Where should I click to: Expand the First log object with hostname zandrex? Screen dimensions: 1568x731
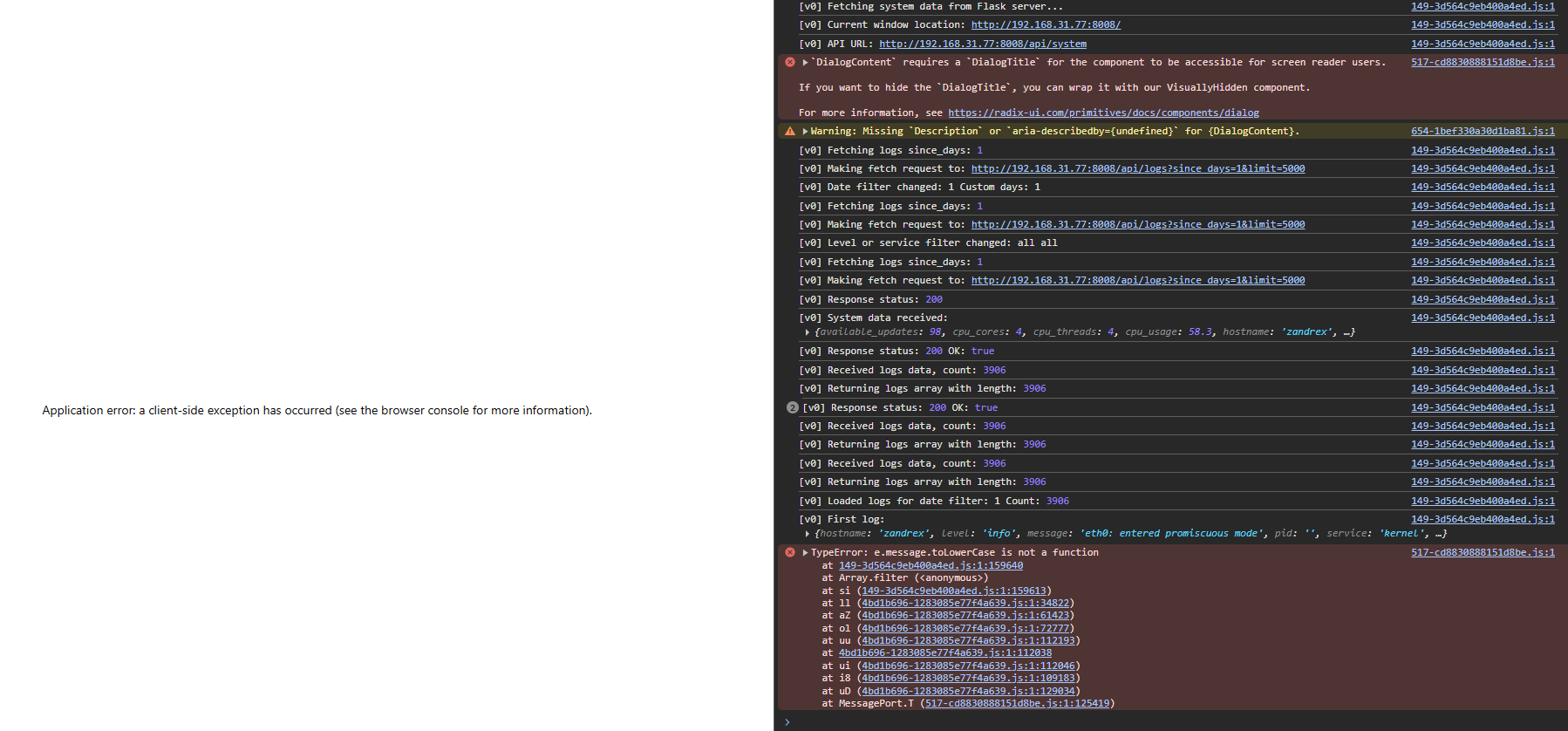point(808,534)
